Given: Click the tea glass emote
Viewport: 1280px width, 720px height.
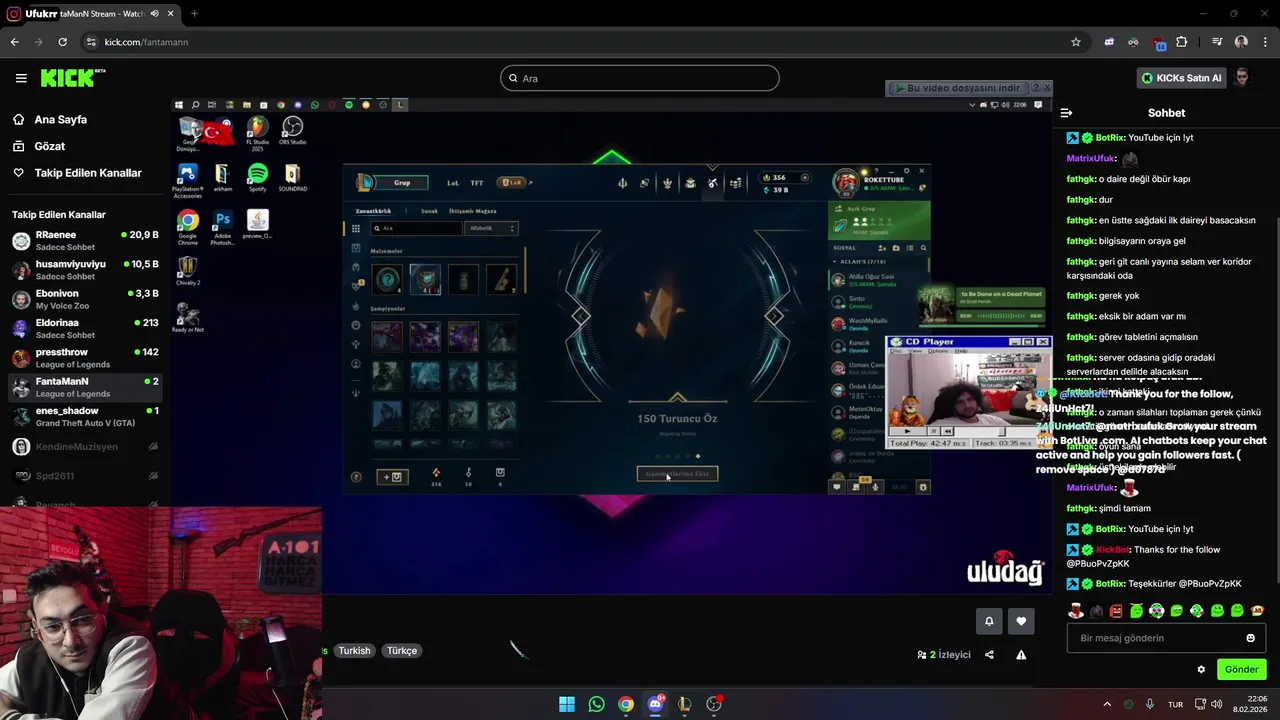Looking at the screenshot, I should (1076, 611).
